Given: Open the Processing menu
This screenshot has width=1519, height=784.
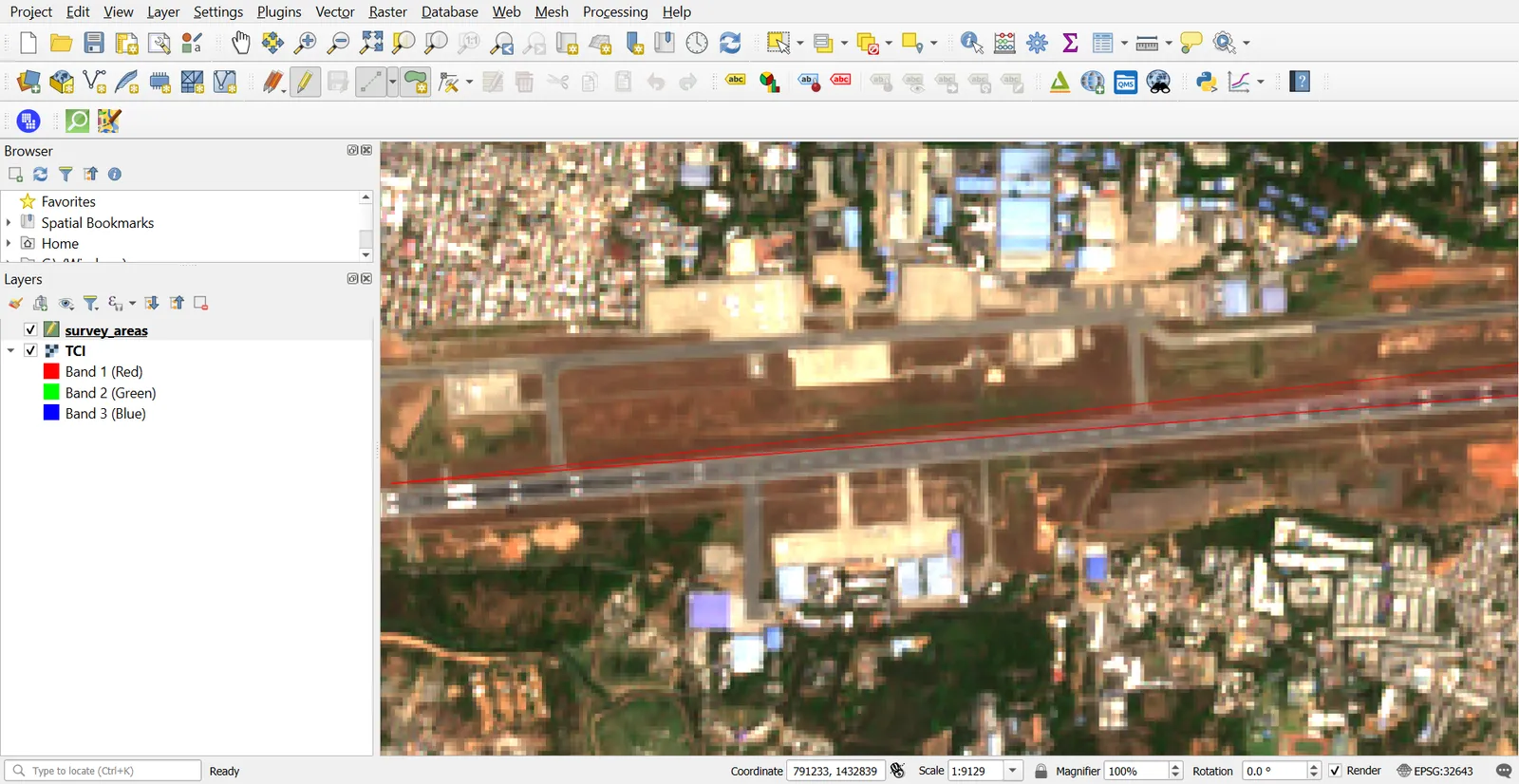Looking at the screenshot, I should [x=615, y=11].
